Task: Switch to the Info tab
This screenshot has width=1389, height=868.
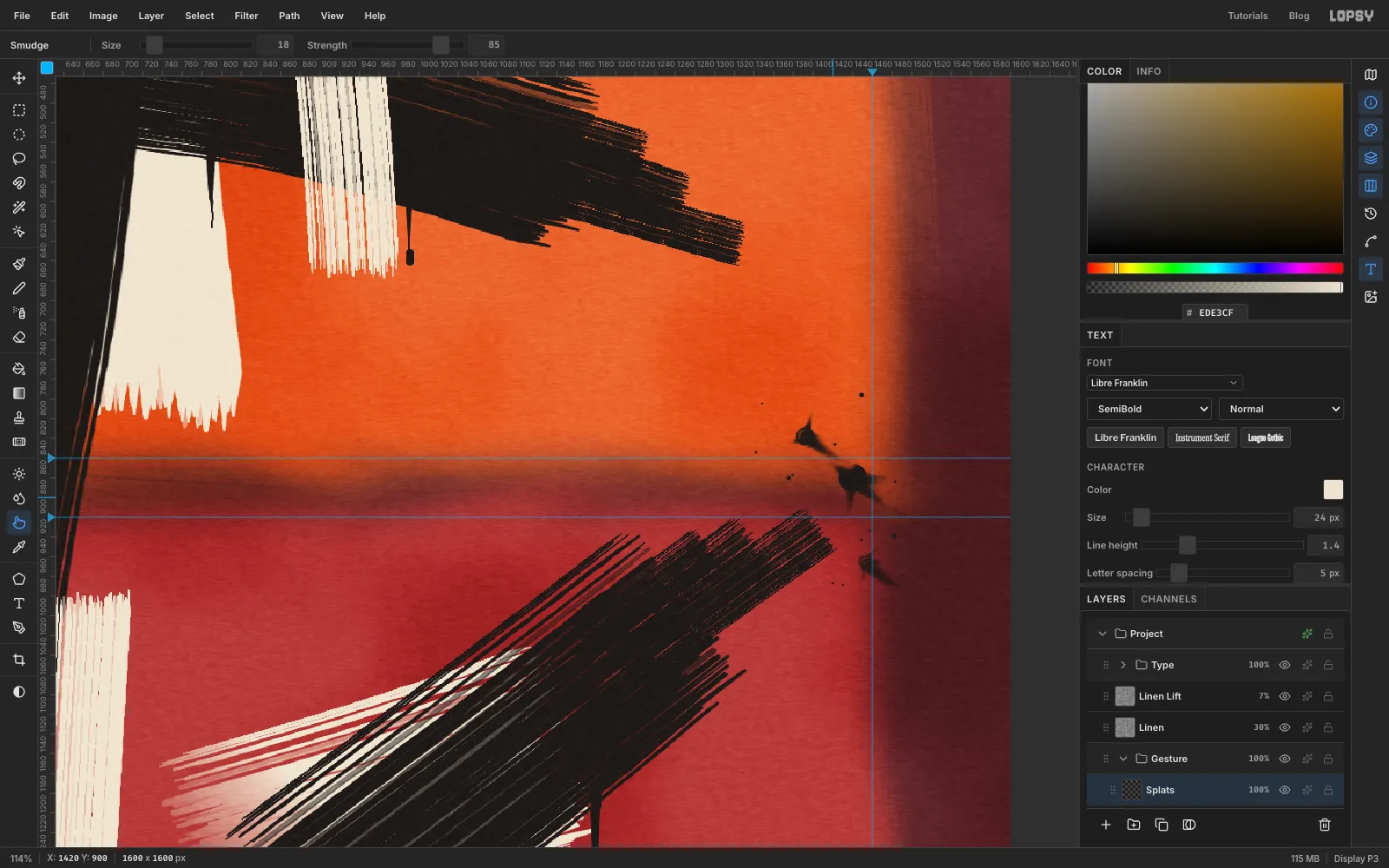Action: [1149, 71]
